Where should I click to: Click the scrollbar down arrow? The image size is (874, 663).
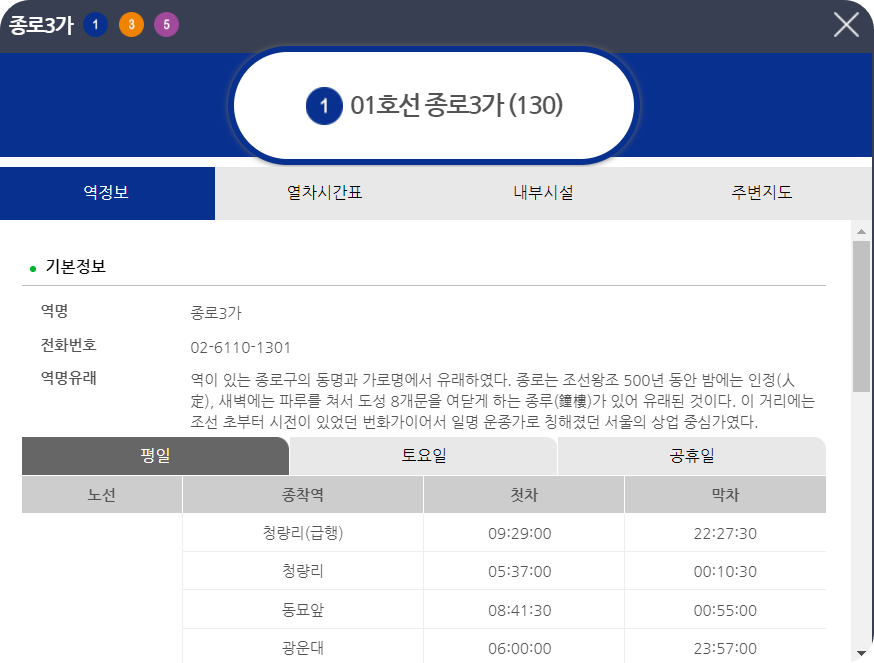pyautogui.click(x=860, y=654)
